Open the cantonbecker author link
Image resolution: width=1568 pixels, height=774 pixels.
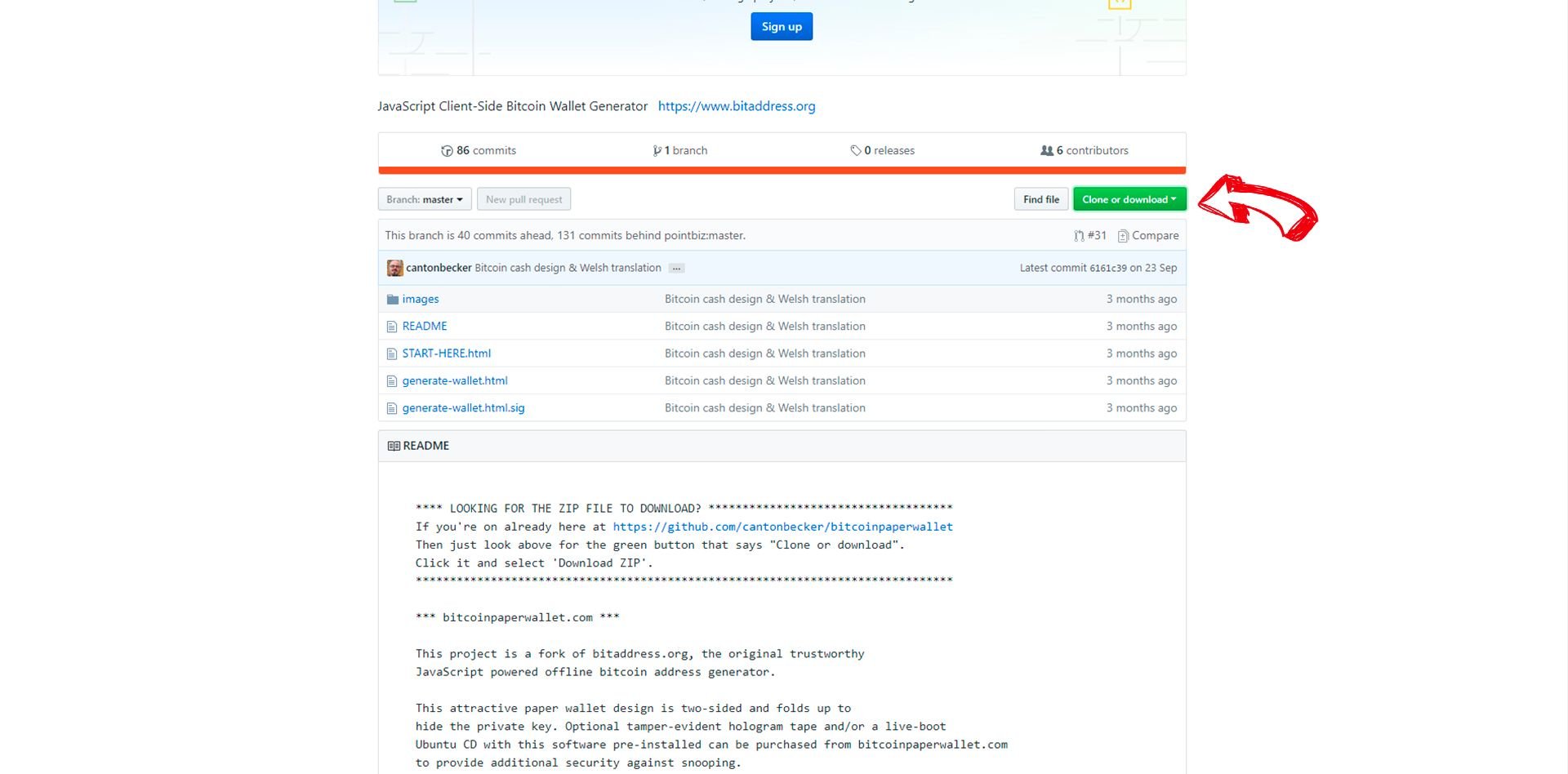click(x=439, y=268)
